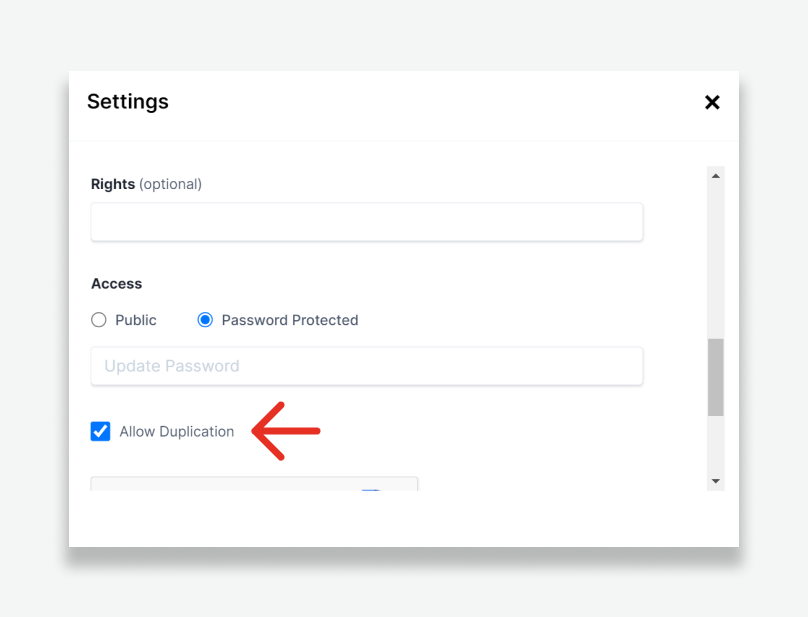The image size is (808, 617).
Task: Click the scrollbar up arrow
Action: 715,176
